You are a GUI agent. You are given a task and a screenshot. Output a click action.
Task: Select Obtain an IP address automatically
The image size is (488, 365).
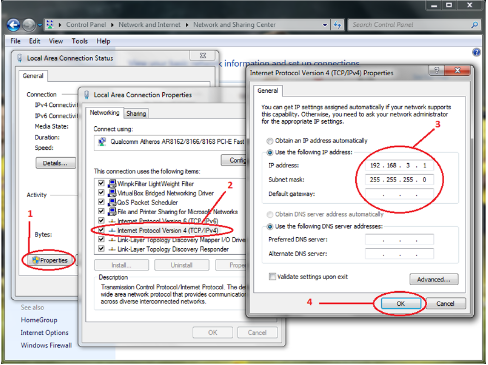pos(270,141)
